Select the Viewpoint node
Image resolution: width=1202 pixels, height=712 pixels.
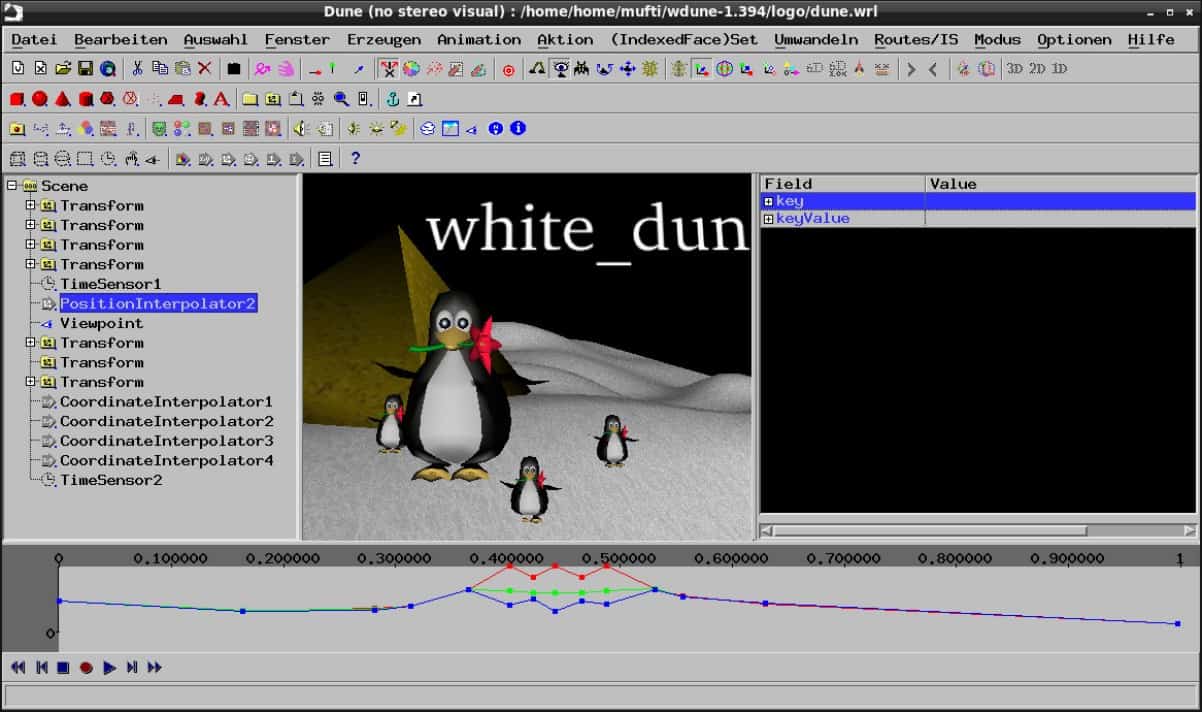(x=101, y=323)
